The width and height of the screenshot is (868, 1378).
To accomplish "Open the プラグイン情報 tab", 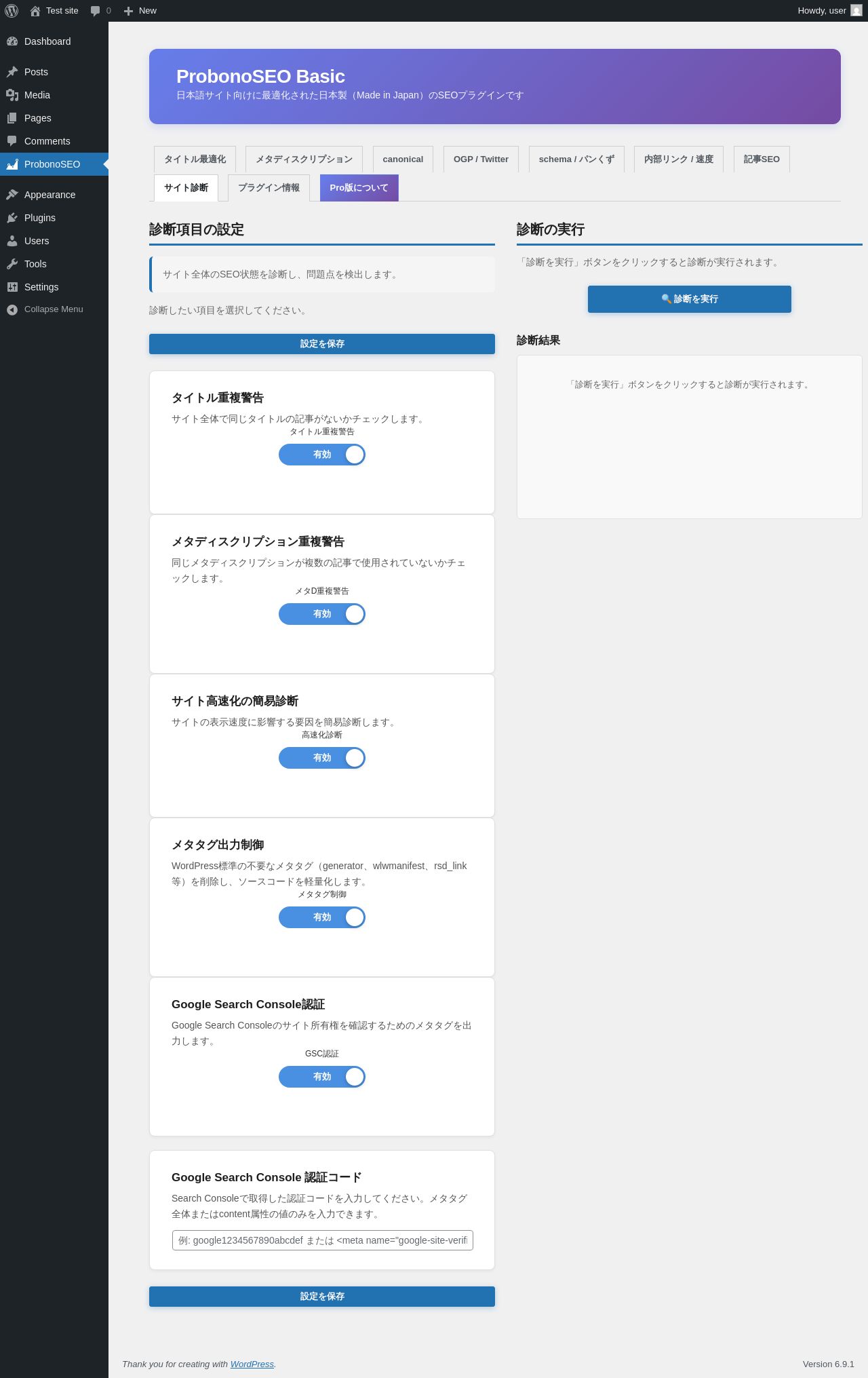I will [x=269, y=188].
